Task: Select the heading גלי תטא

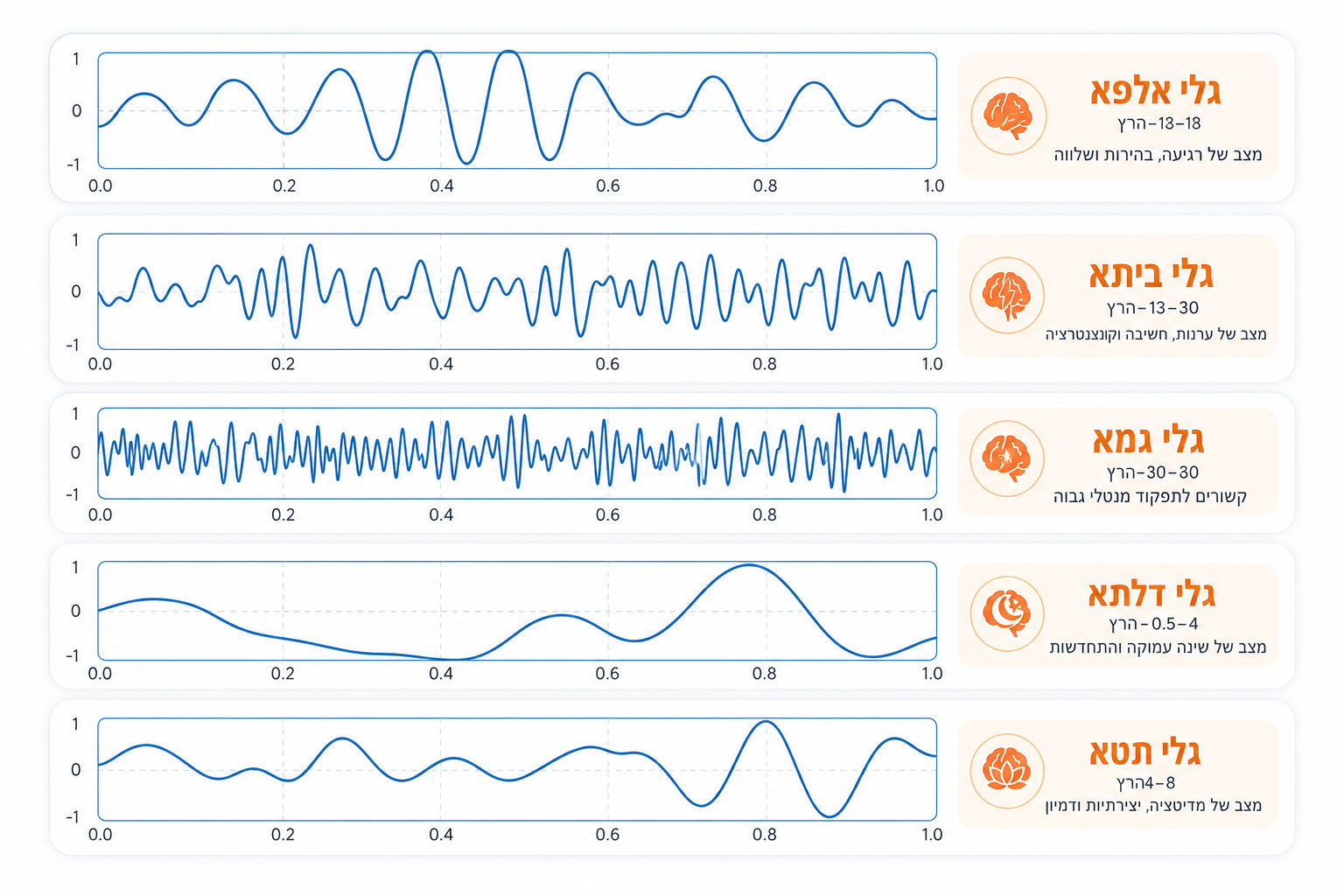Action: click(x=1144, y=752)
